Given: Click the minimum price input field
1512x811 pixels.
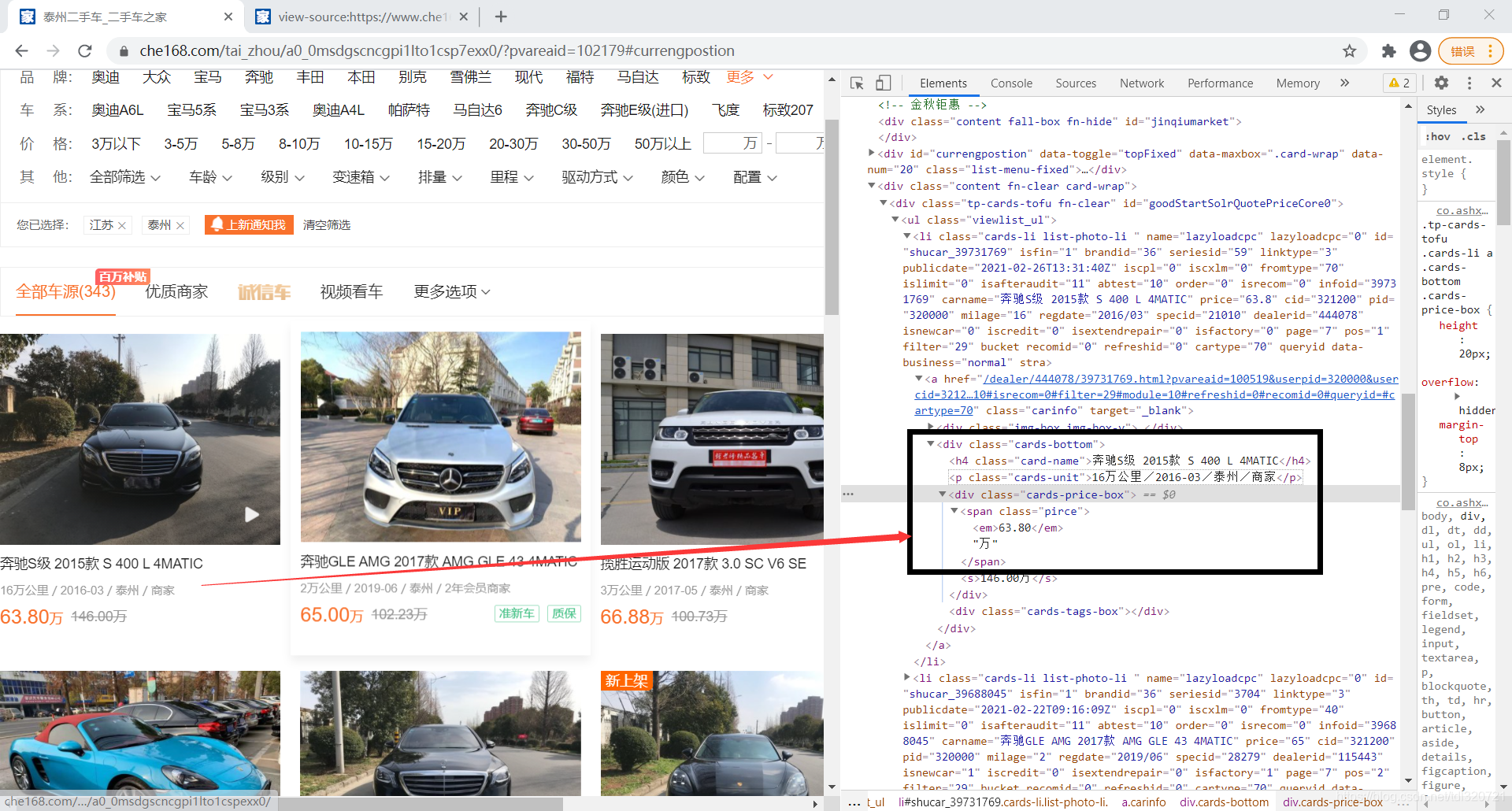Looking at the screenshot, I should (x=732, y=143).
